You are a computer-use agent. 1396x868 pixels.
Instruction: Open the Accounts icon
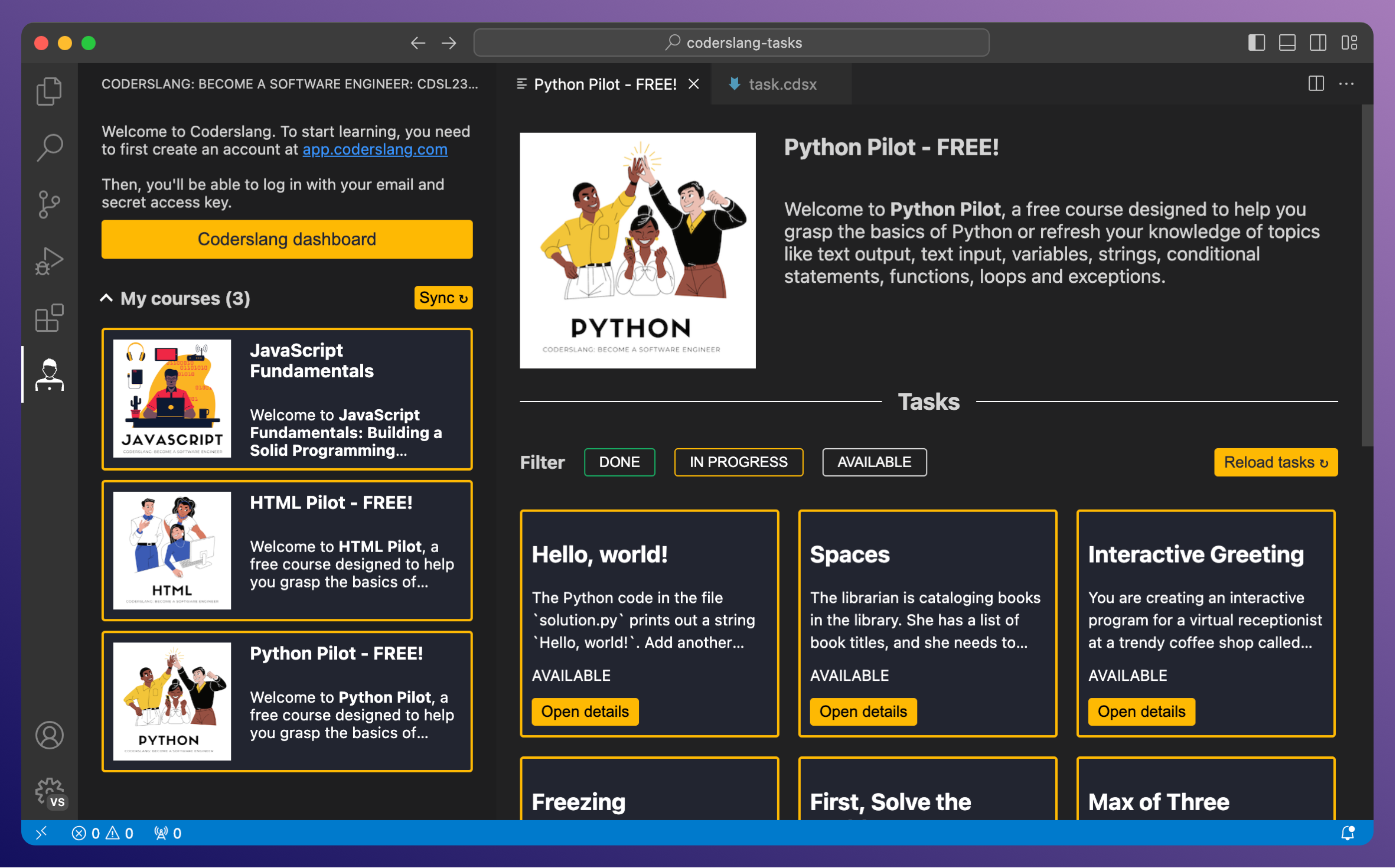(x=49, y=736)
